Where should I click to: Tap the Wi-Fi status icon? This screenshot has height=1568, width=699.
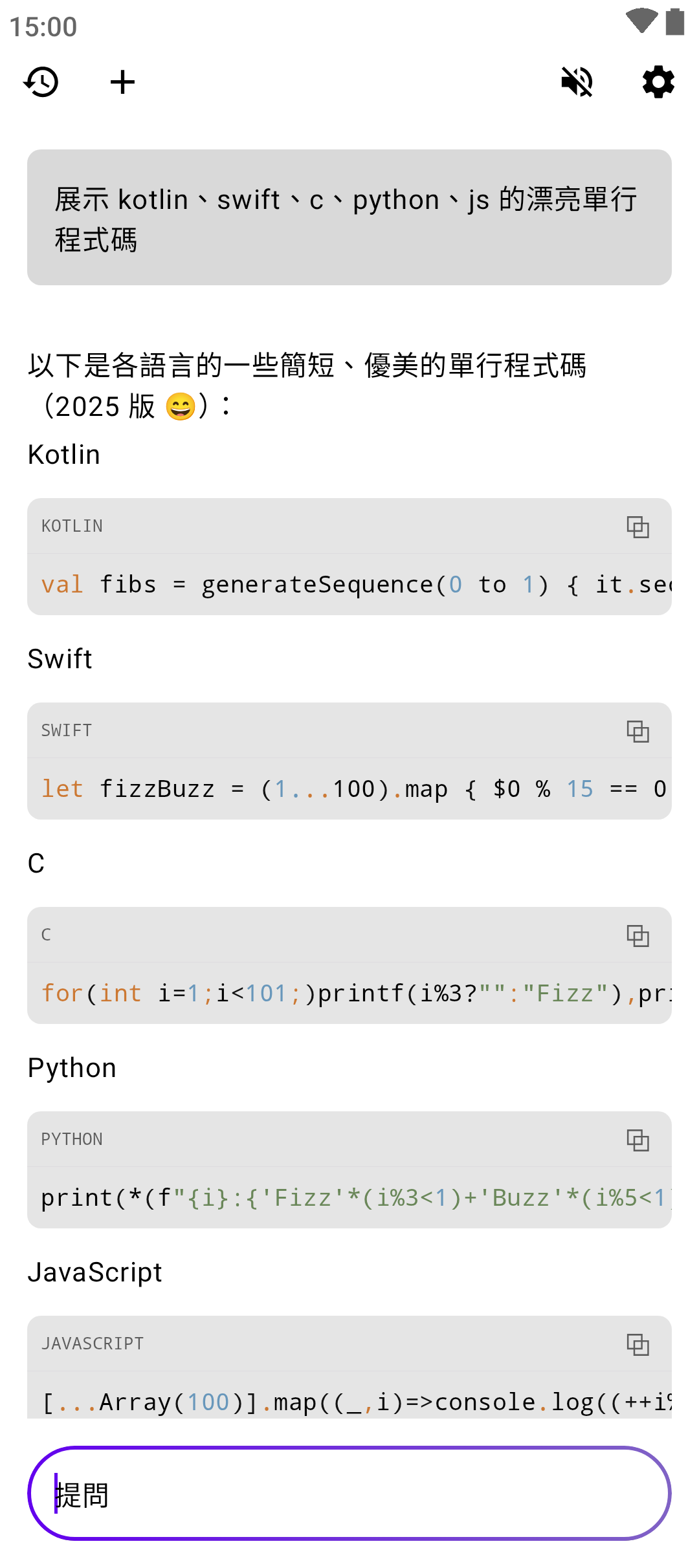[x=641, y=21]
